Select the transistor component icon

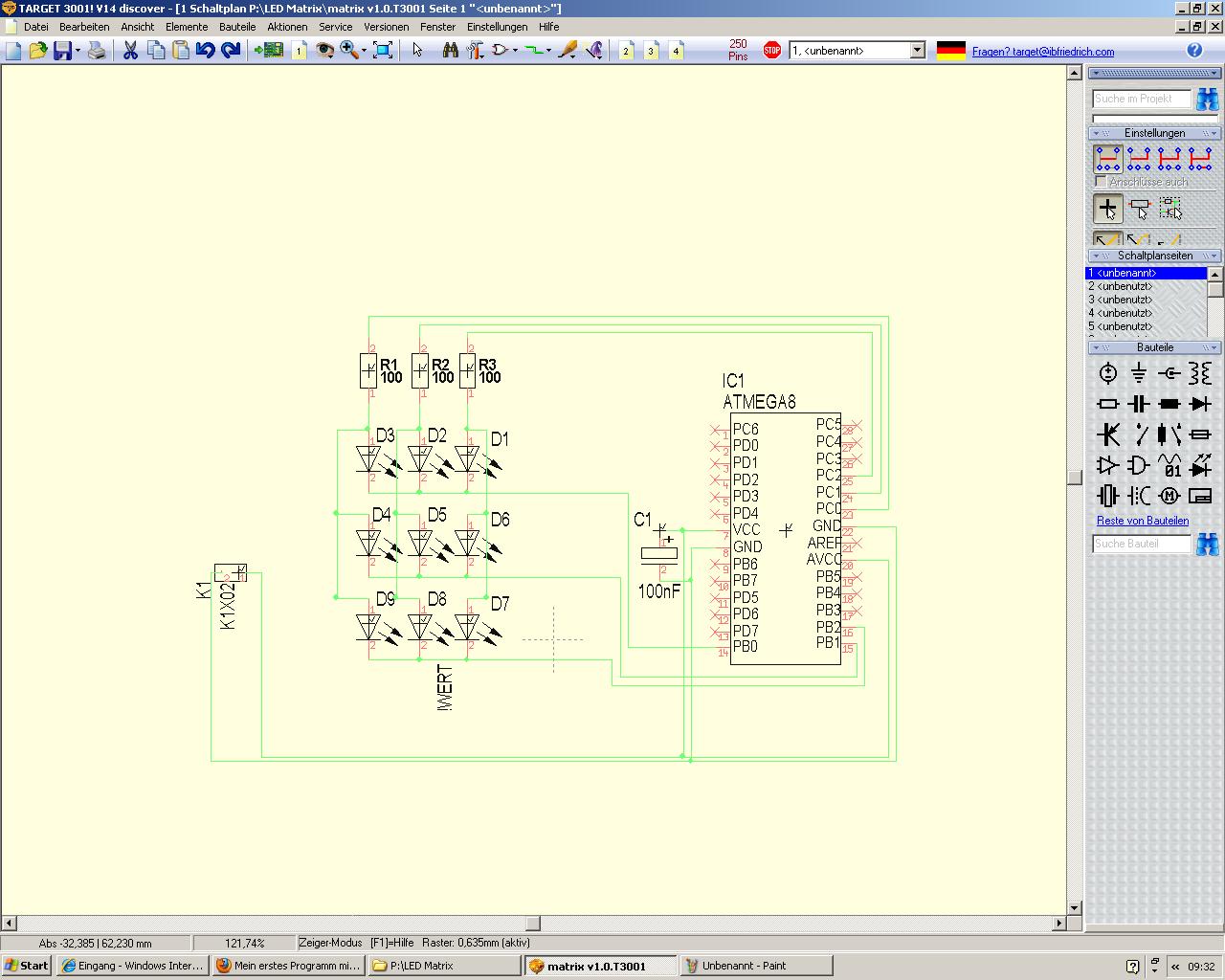(x=1108, y=434)
